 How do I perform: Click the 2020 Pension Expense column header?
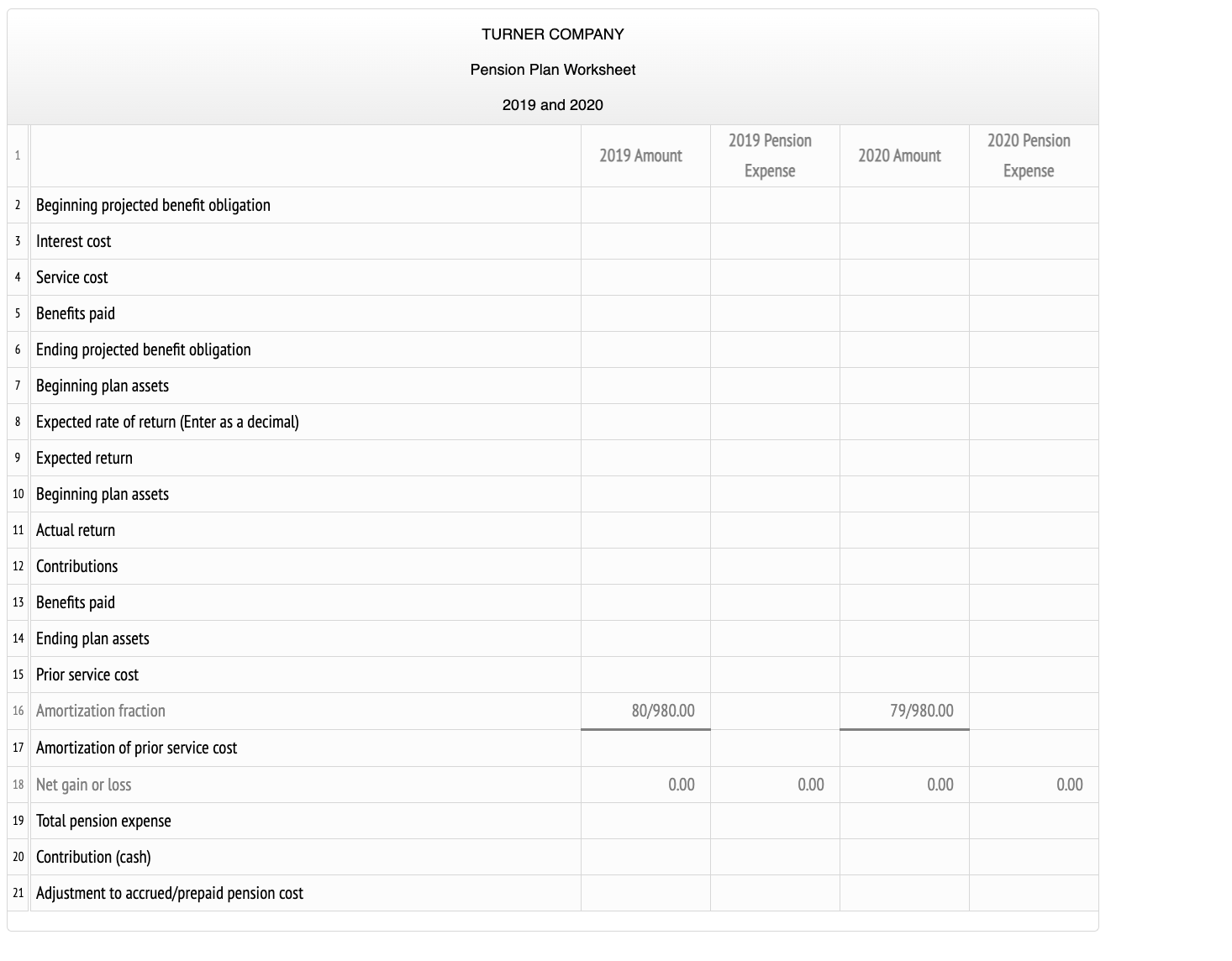pos(1034,155)
